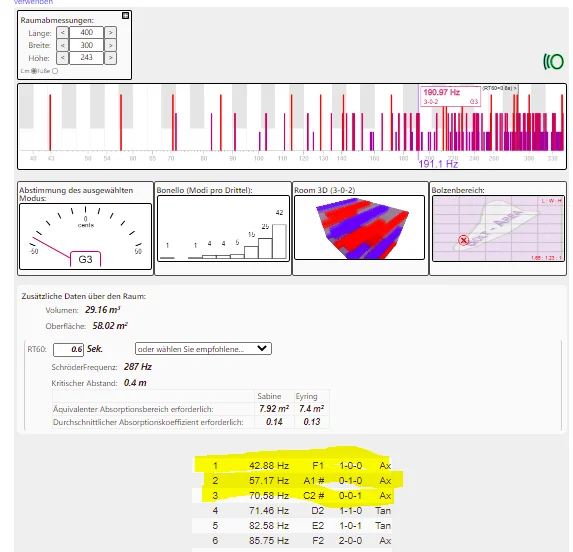Click the Höhe value field showing 243

click(x=86, y=58)
